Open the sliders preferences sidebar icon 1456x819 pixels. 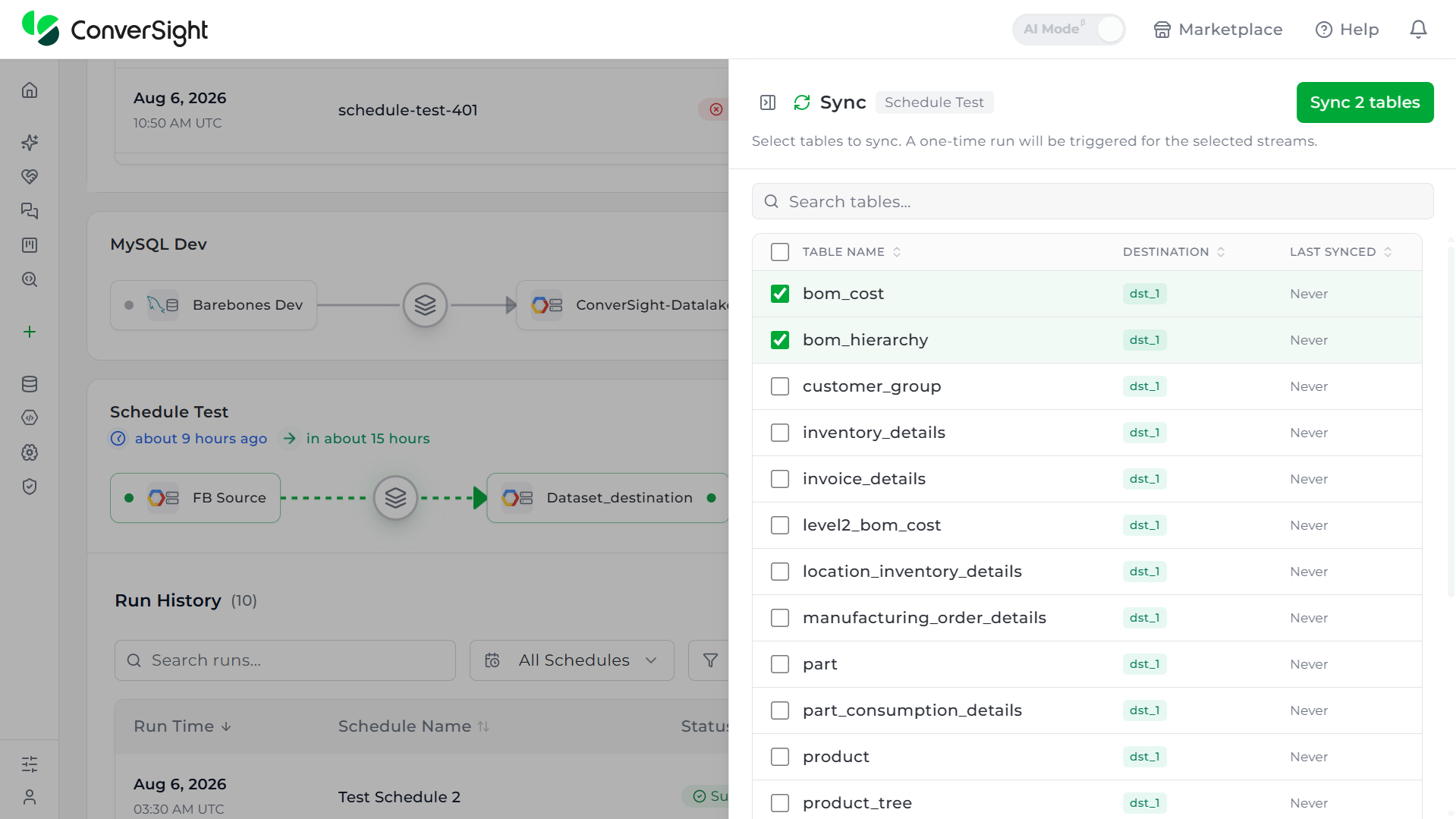[30, 764]
